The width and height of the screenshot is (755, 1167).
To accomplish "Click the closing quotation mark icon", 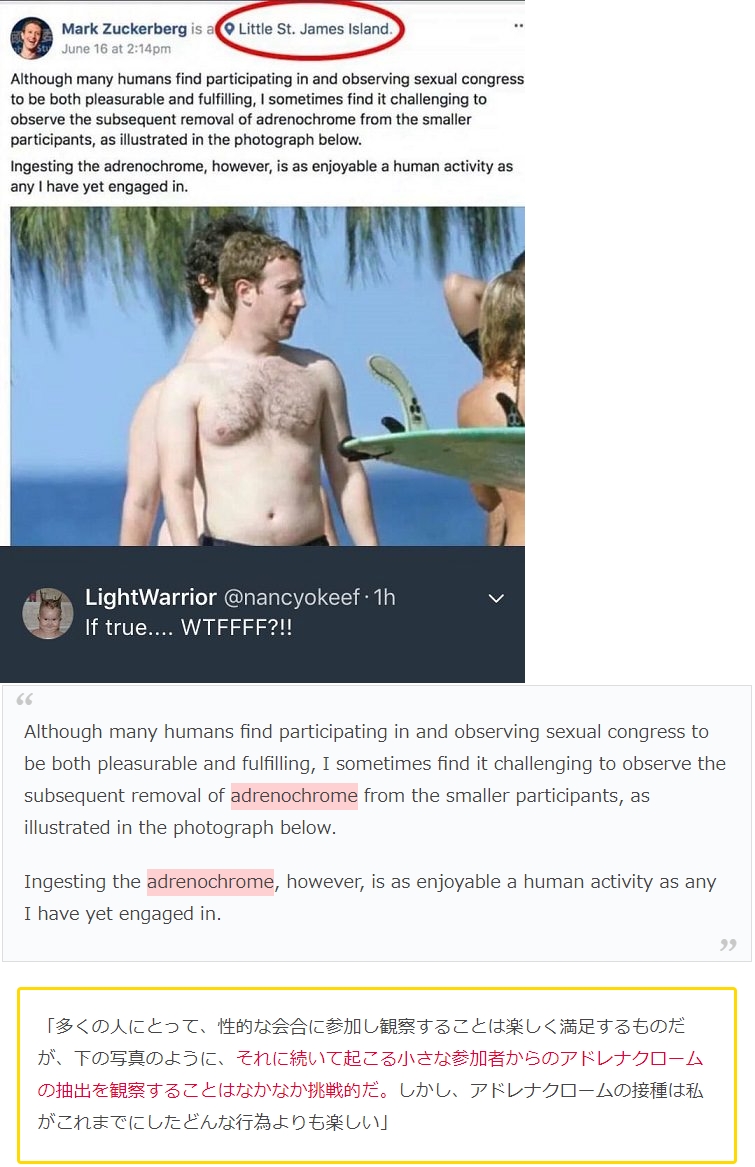I will point(728,944).
